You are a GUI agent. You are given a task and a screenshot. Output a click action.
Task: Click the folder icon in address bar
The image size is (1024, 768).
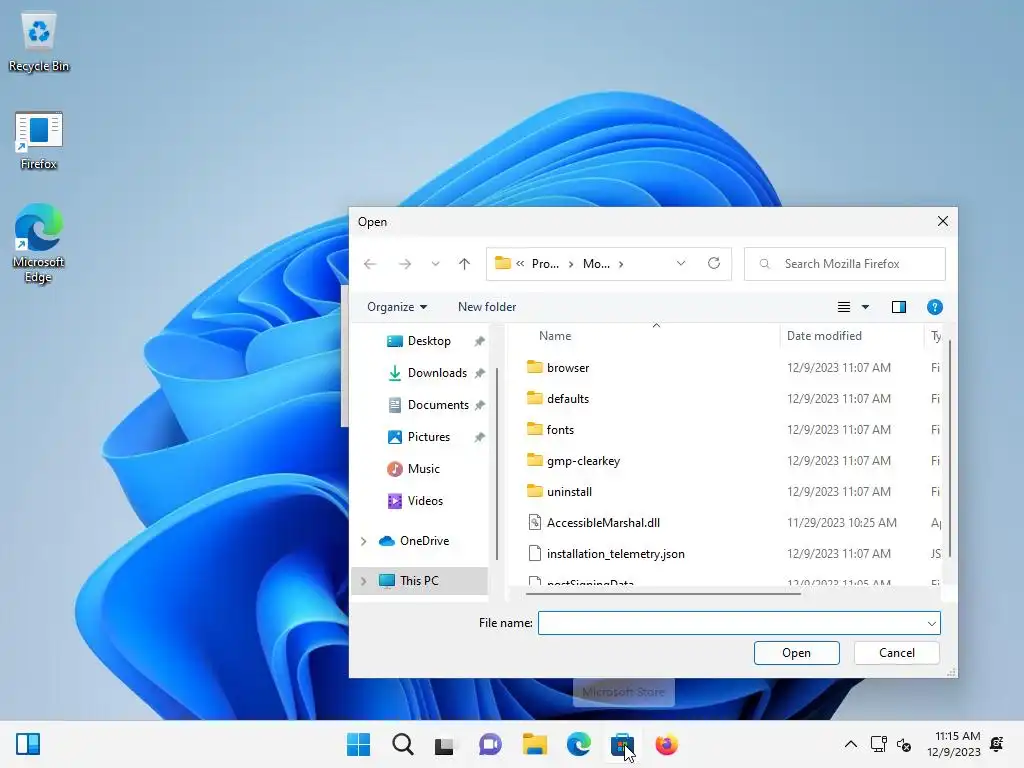pyautogui.click(x=502, y=263)
